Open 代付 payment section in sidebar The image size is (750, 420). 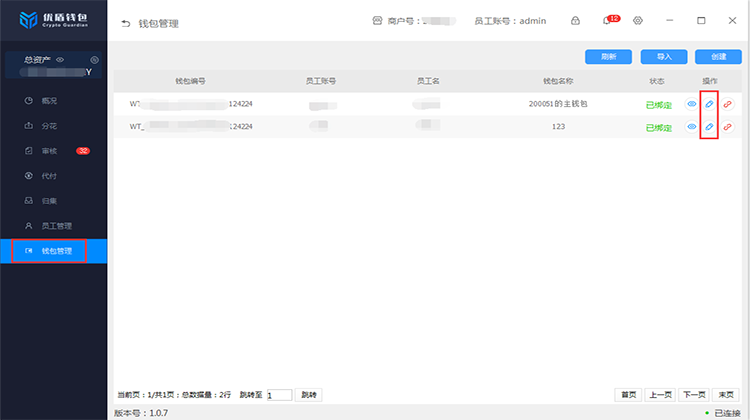(x=48, y=176)
